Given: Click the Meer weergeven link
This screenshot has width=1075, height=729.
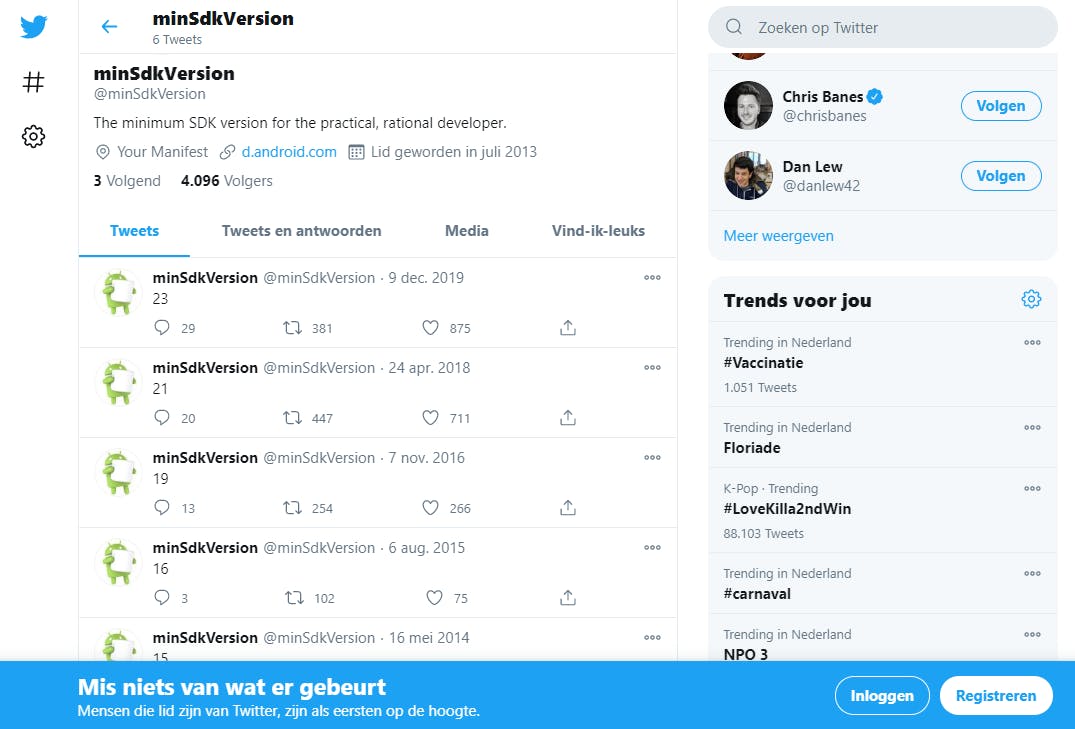Looking at the screenshot, I should pyautogui.click(x=778, y=236).
